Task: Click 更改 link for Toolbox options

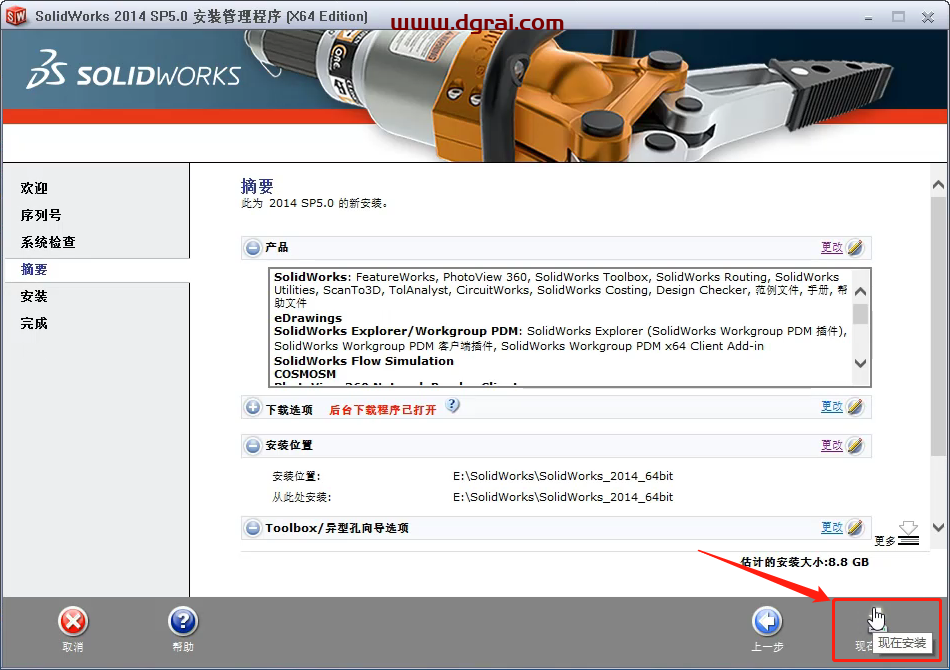Action: pyautogui.click(x=832, y=528)
